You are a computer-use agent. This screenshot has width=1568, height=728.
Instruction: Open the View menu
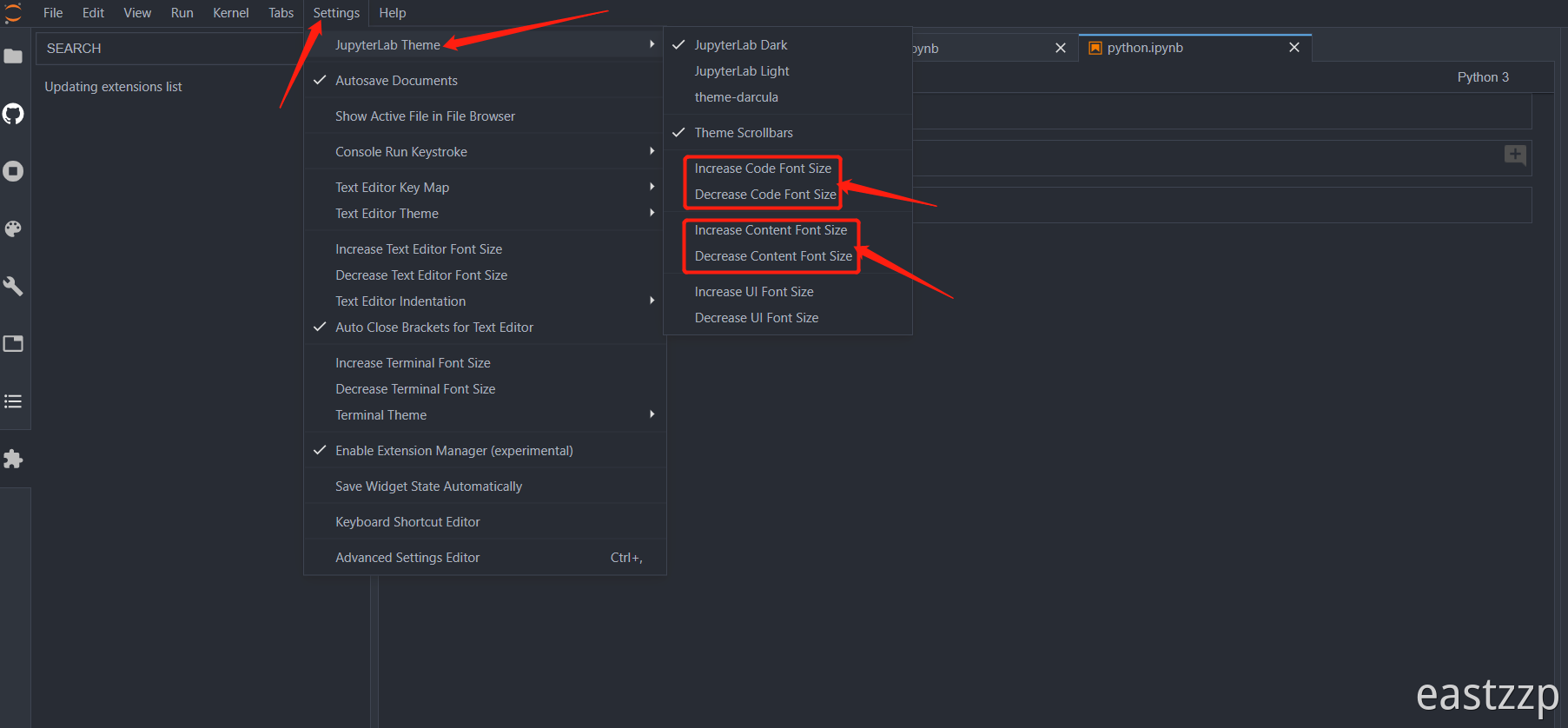tap(137, 13)
